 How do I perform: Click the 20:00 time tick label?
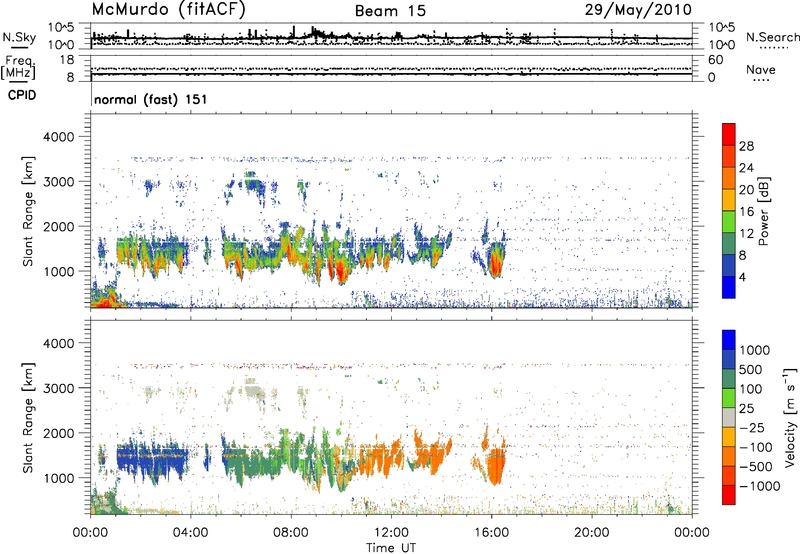pos(591,533)
